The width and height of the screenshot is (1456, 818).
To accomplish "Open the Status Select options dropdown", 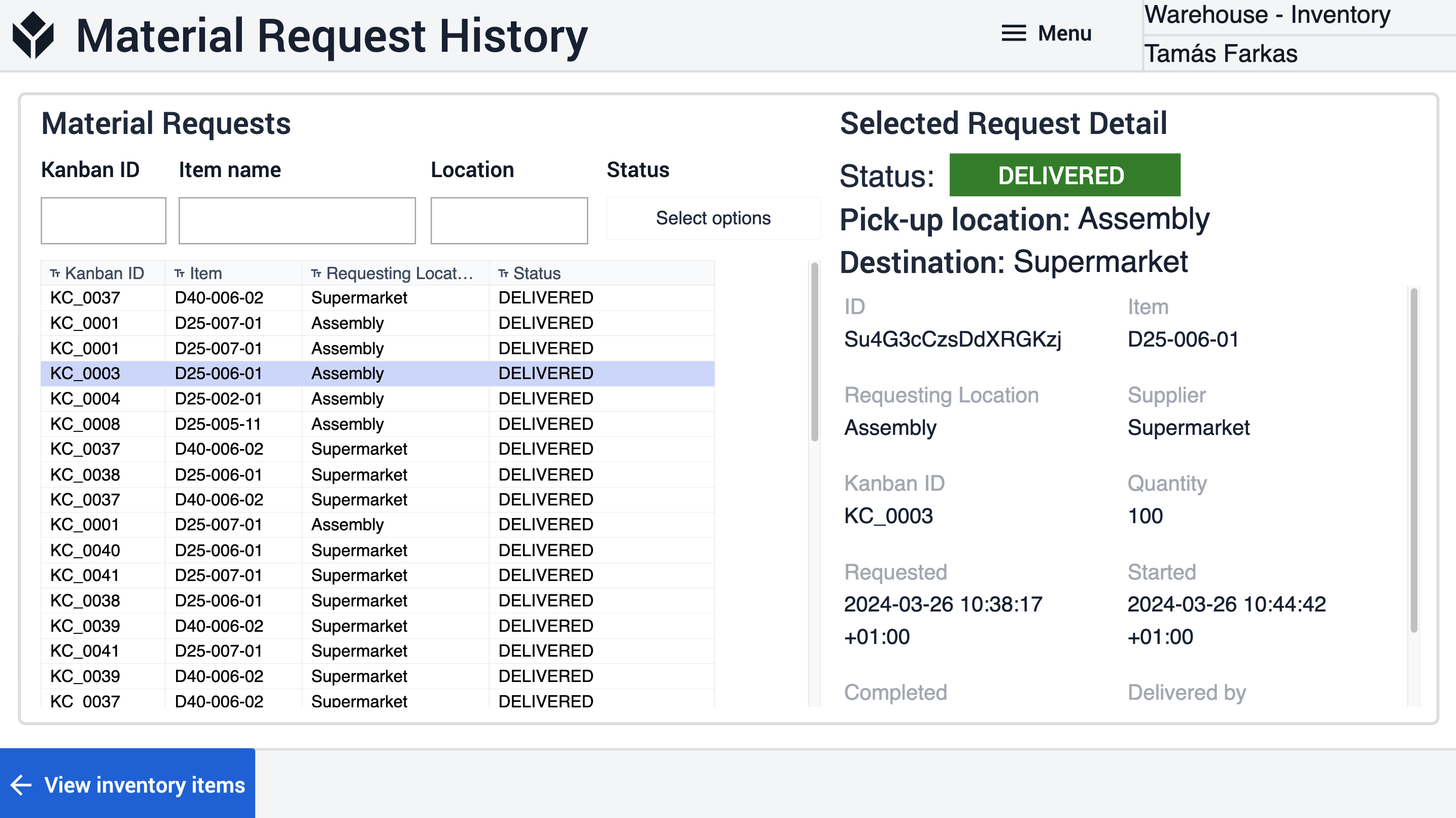I will pos(713,218).
